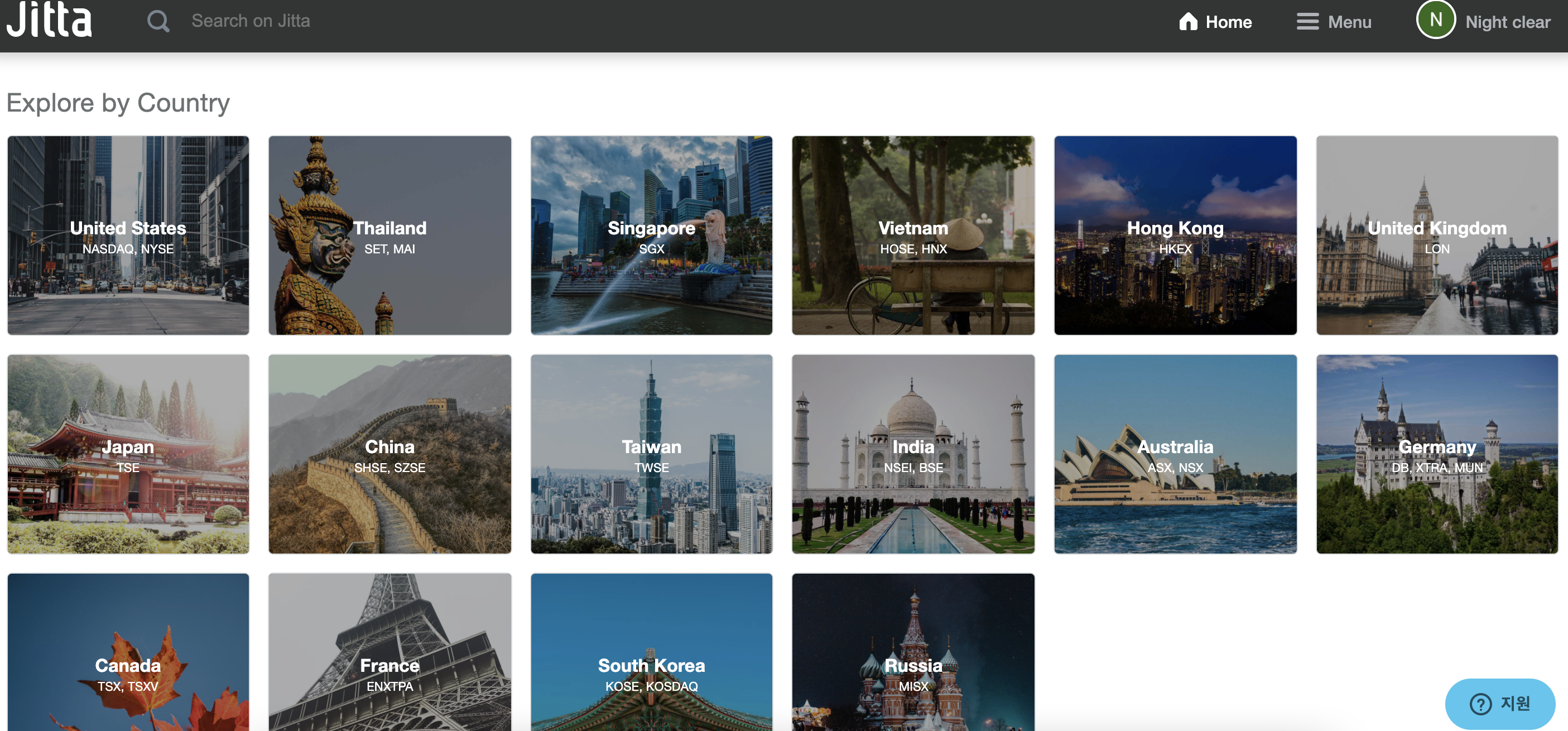Select the United Kingdom LON card

(x=1436, y=235)
